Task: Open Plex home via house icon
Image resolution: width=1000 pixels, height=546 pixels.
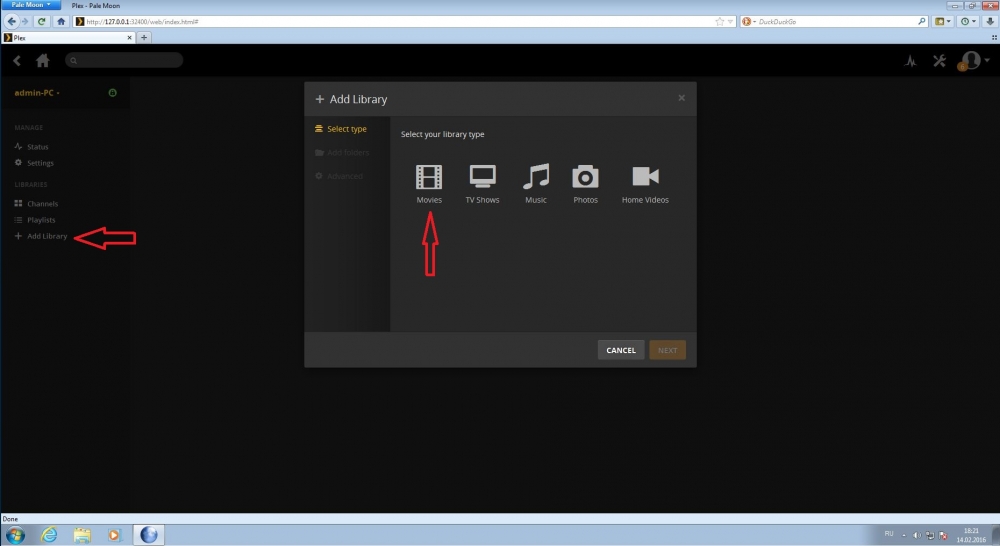Action: [x=43, y=61]
